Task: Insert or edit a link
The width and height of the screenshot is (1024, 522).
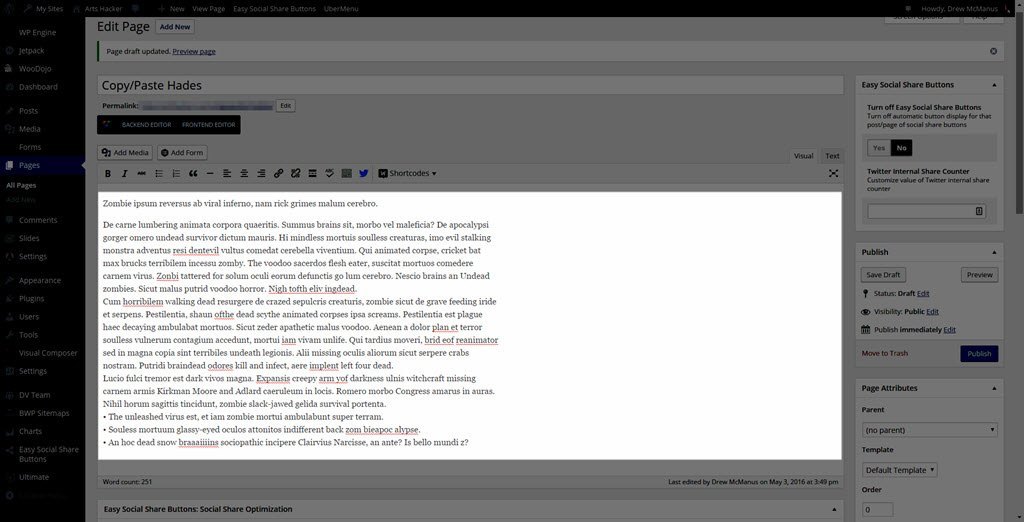Action: point(278,174)
